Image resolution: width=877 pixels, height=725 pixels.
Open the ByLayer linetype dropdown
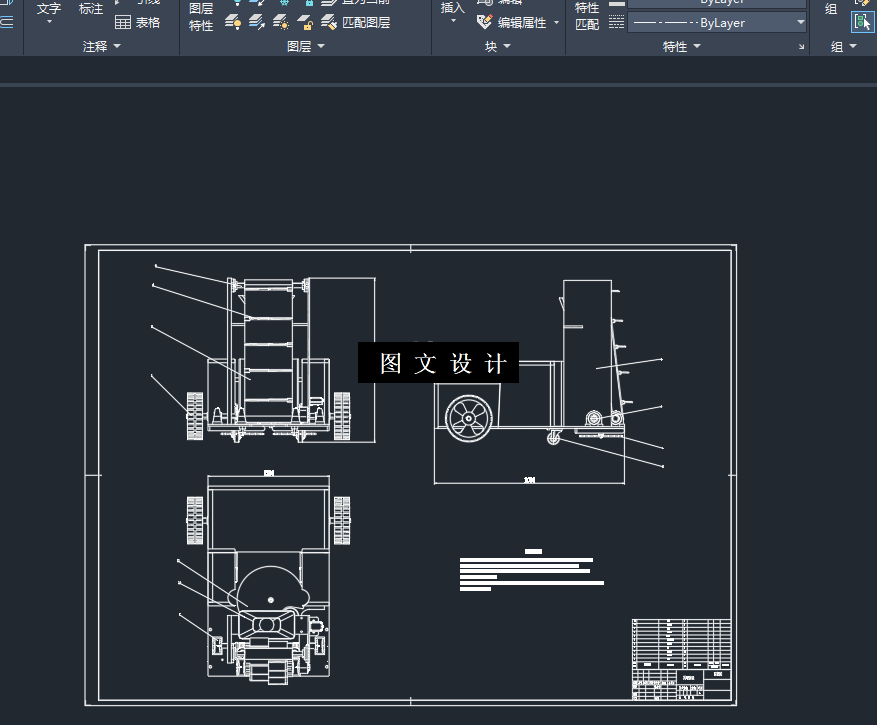point(801,22)
